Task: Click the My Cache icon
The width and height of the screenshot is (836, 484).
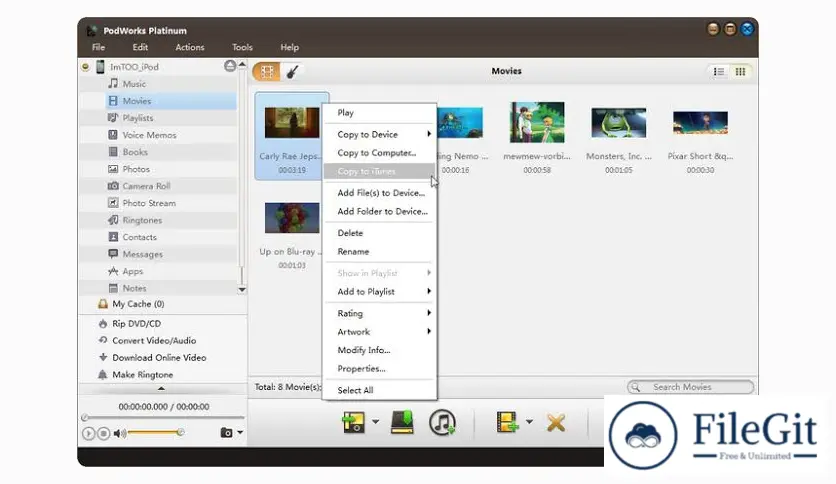Action: (x=103, y=304)
